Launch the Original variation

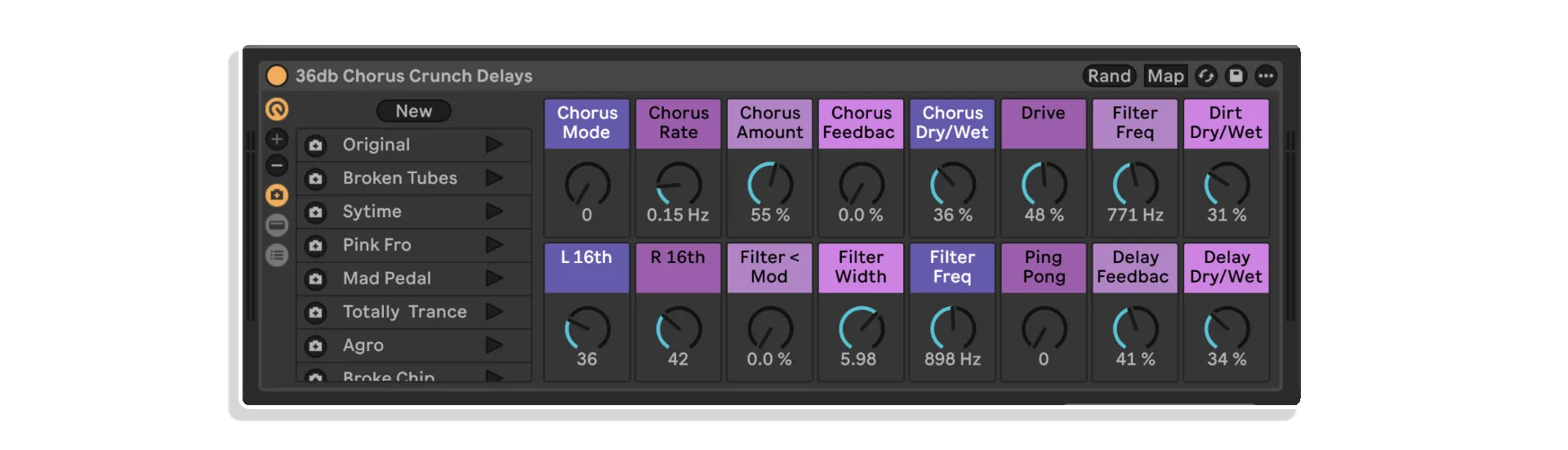[494, 145]
